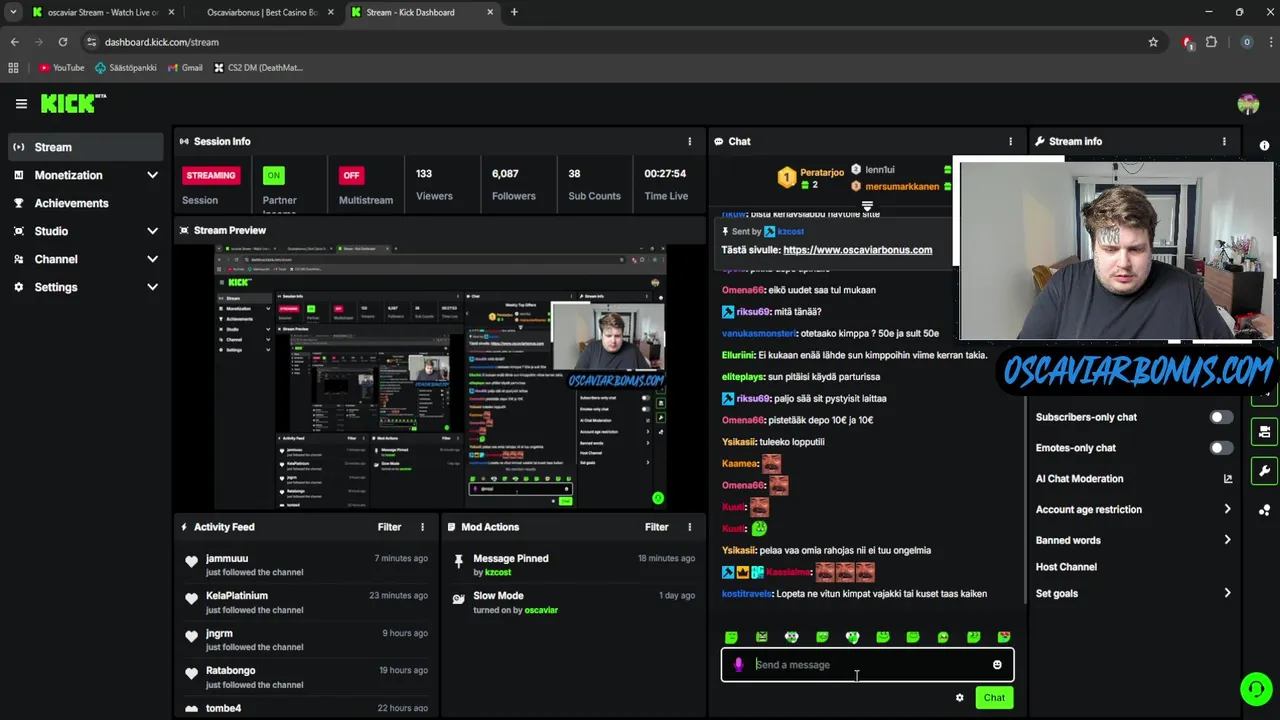Open the hamburger menu beside the KICK logo
1280x720 pixels.
point(21,104)
